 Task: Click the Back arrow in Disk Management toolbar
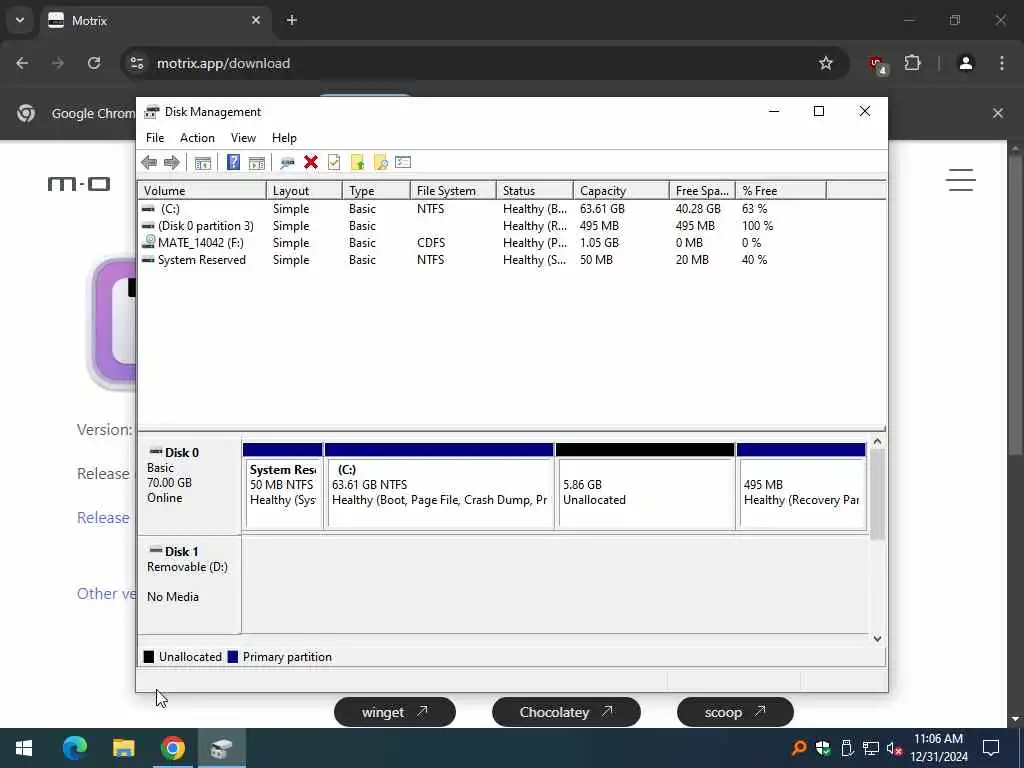pos(149,163)
